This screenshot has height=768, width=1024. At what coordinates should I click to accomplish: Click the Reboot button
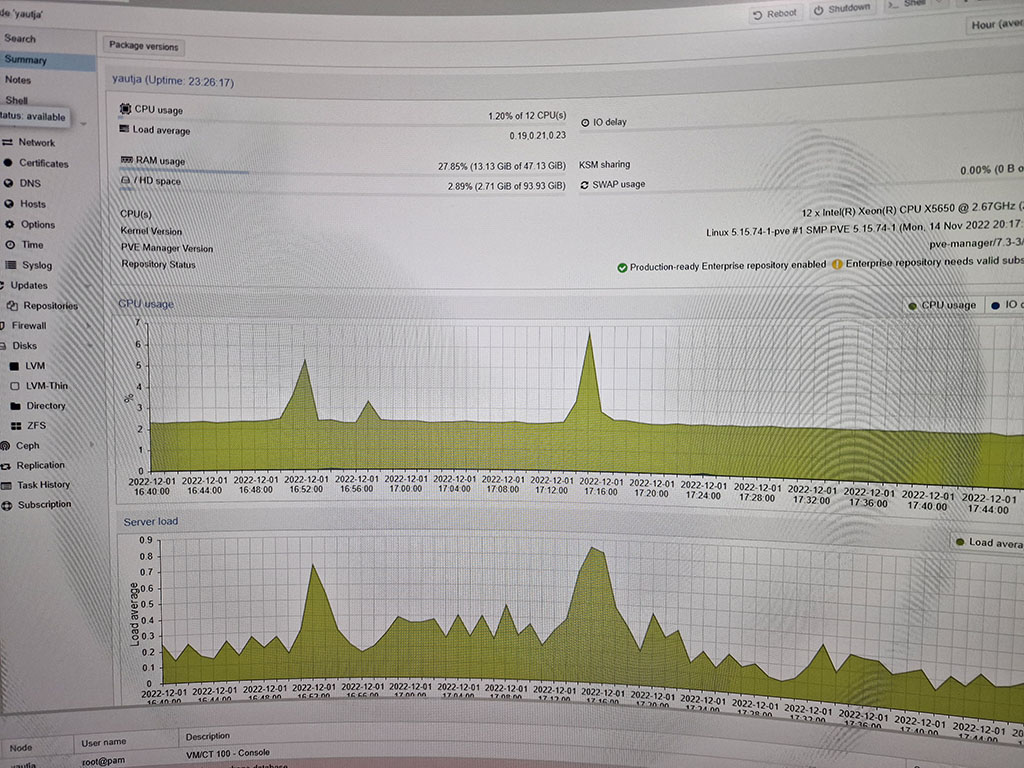coord(776,13)
